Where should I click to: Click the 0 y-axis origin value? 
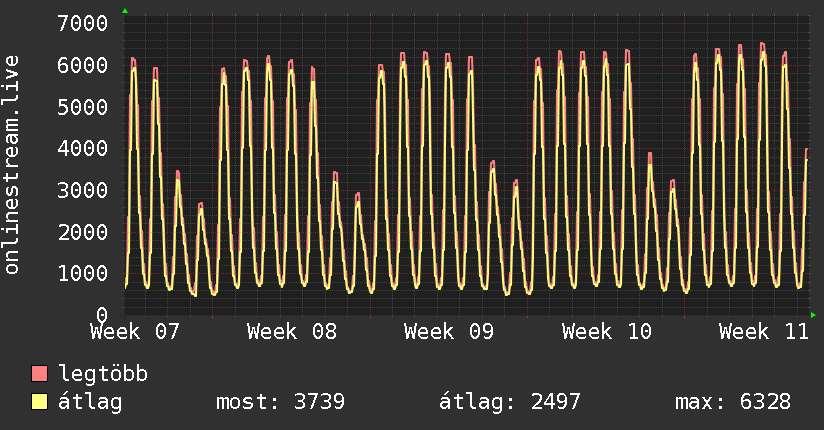pos(102,315)
